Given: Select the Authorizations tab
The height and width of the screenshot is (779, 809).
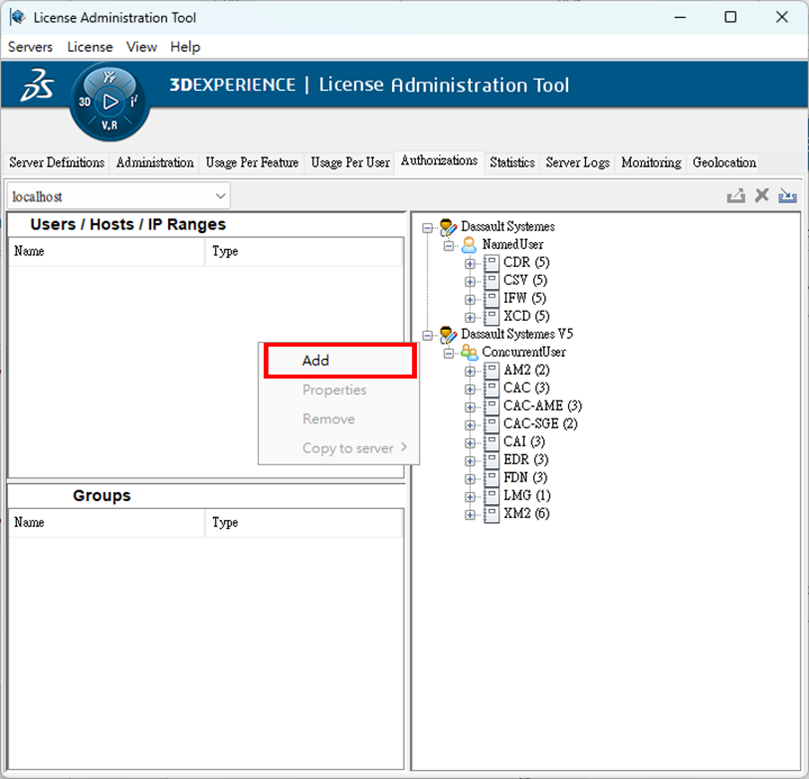Looking at the screenshot, I should [439, 161].
